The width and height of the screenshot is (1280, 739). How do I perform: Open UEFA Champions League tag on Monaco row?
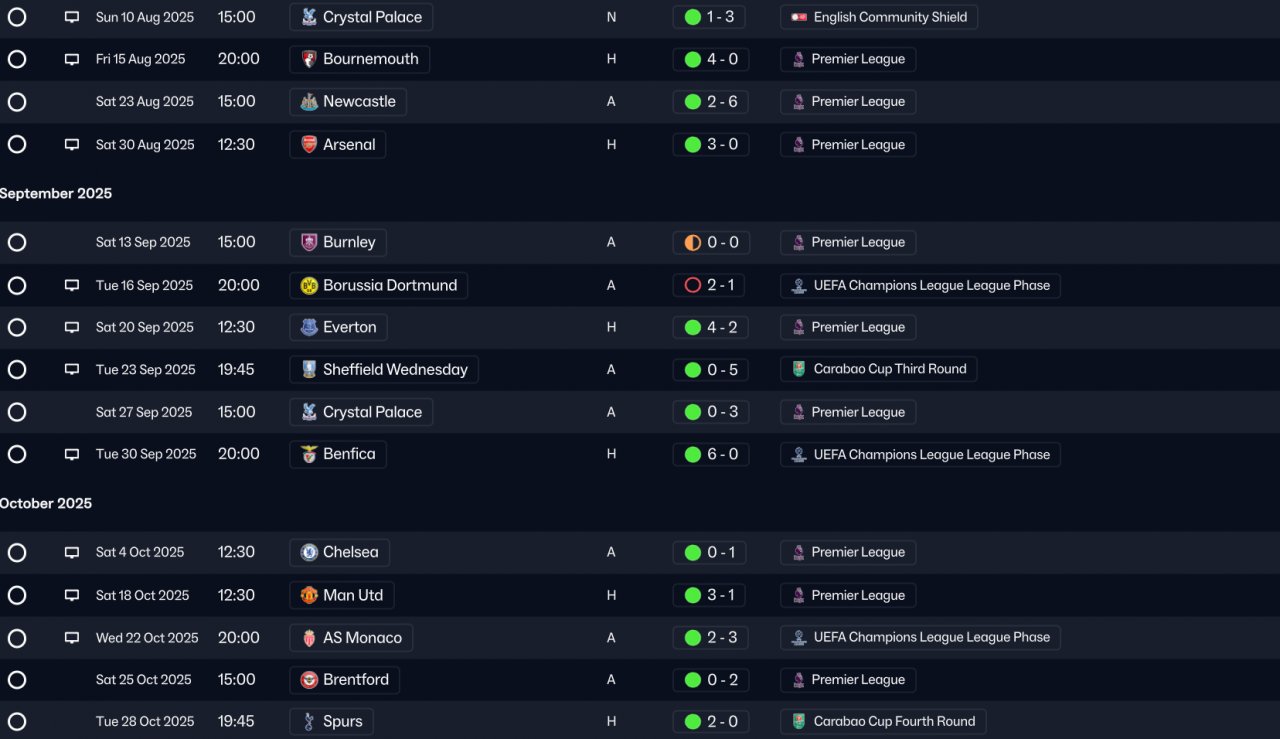point(920,638)
